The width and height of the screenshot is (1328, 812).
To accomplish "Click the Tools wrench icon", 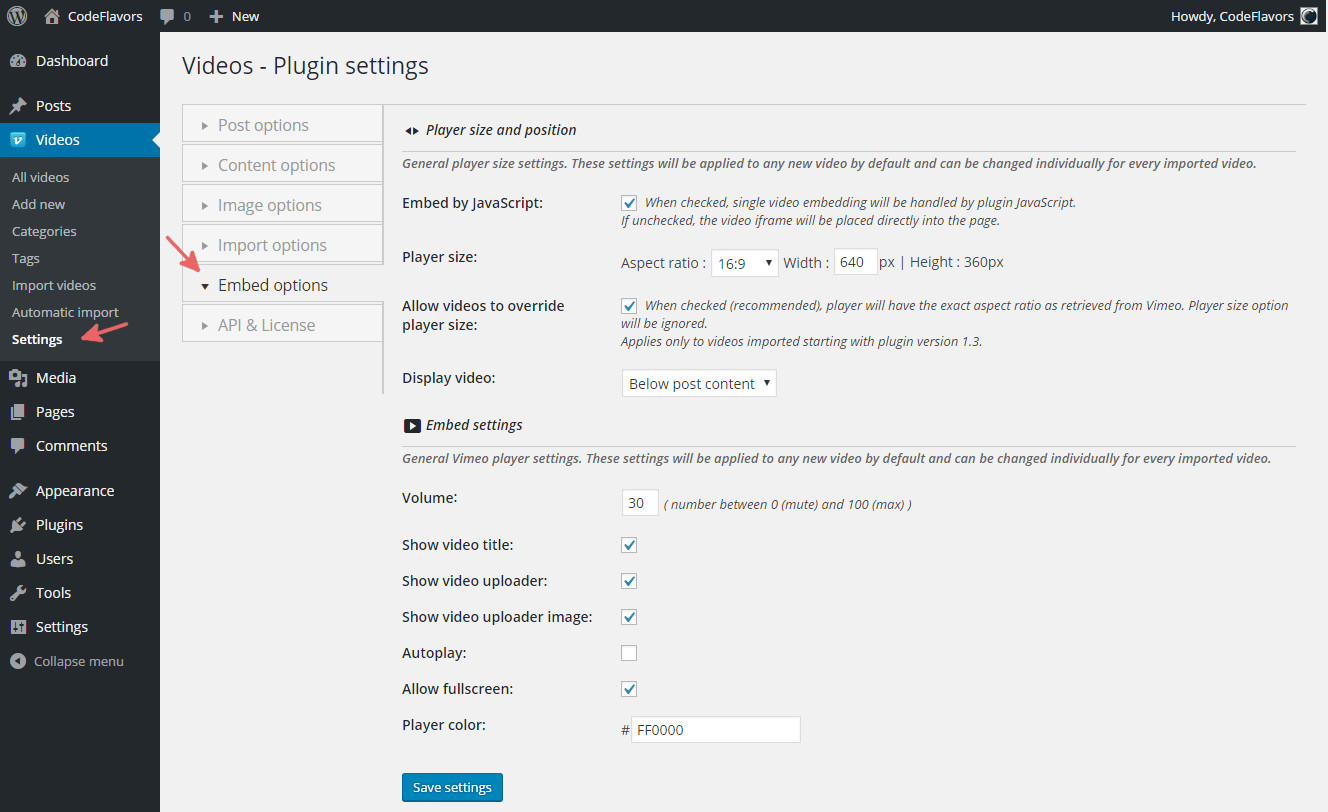I will coord(18,593).
